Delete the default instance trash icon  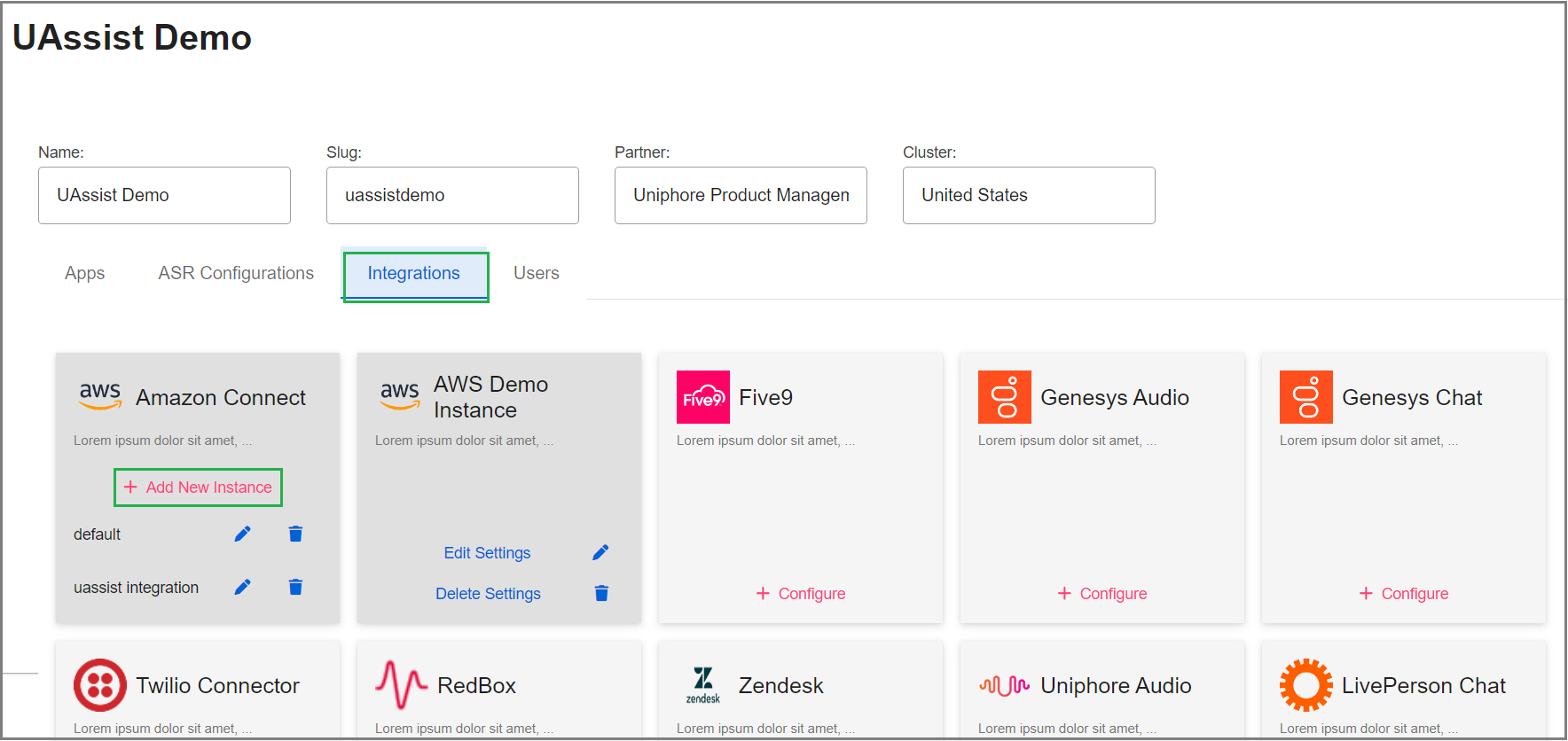tap(295, 534)
